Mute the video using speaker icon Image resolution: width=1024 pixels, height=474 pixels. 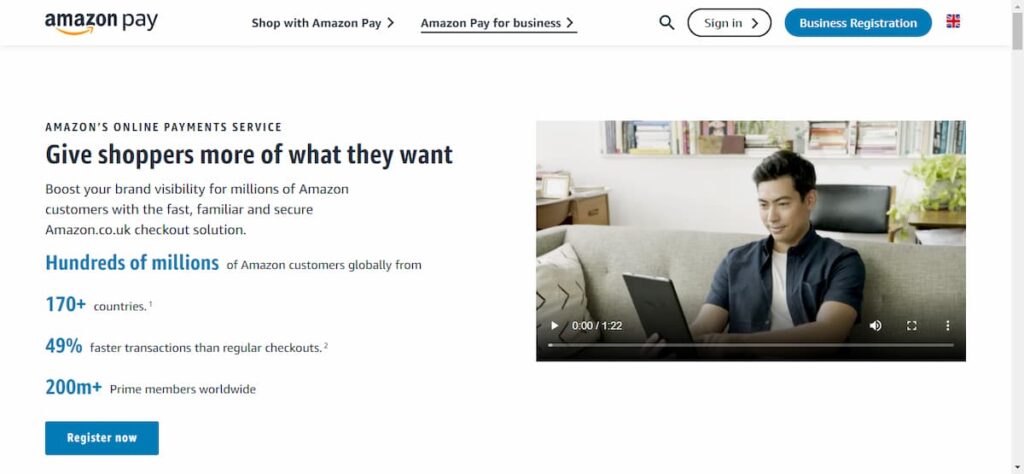coord(875,325)
